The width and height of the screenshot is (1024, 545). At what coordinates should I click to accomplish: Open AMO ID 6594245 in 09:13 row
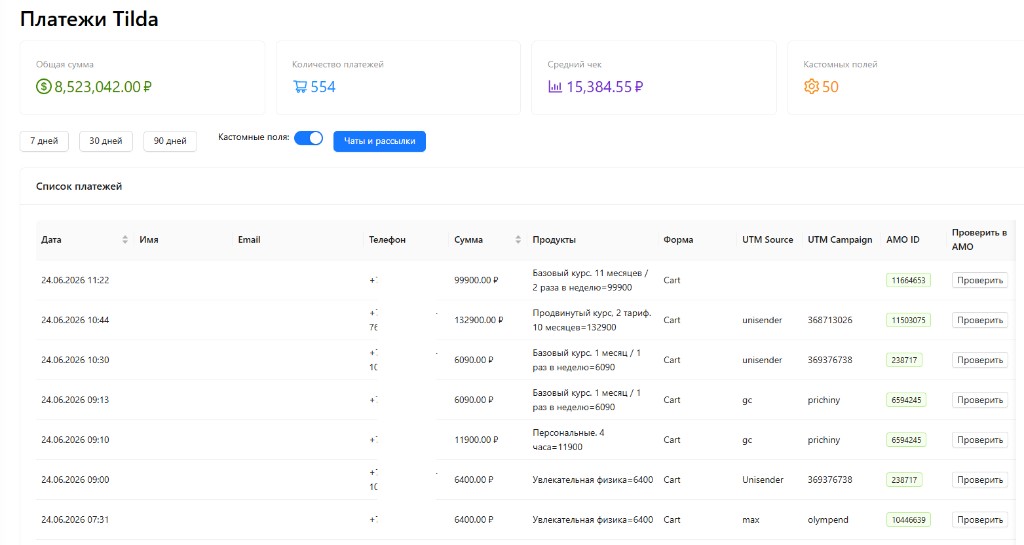click(x=906, y=399)
